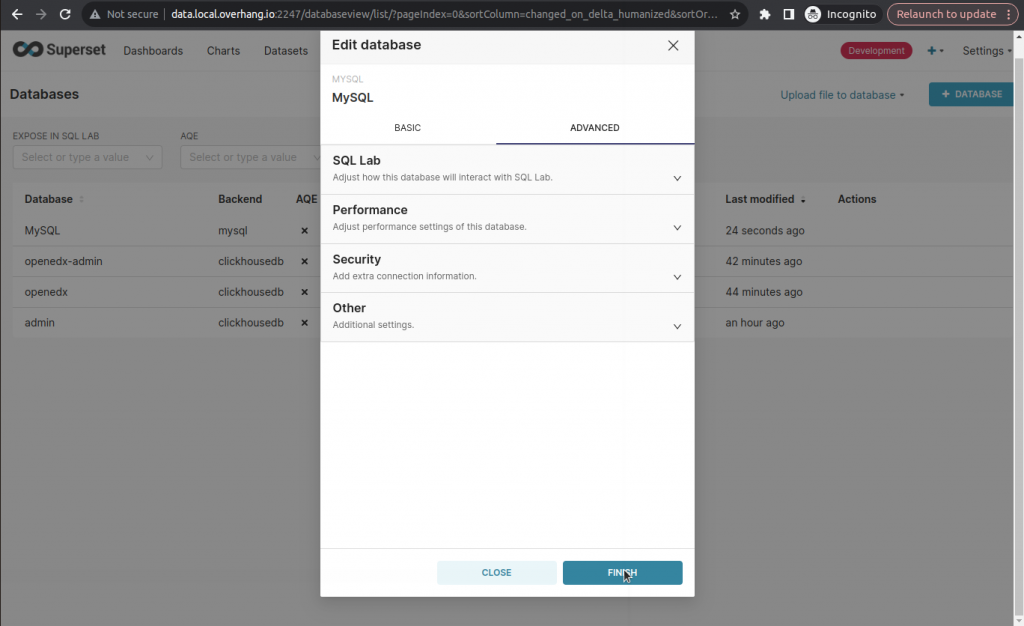Open Datasets in top navigation
This screenshot has width=1024, height=626.
(285, 50)
